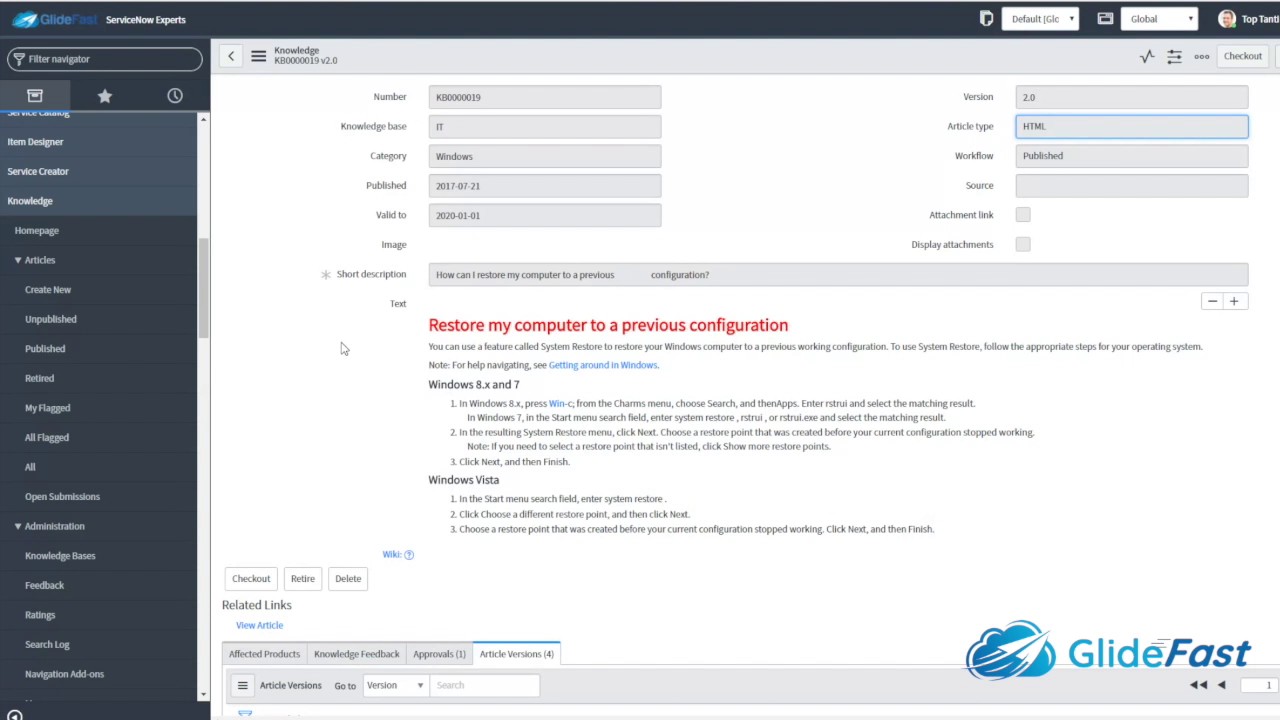Go to previous page of list
This screenshot has width=1280, height=720.
click(x=1221, y=685)
